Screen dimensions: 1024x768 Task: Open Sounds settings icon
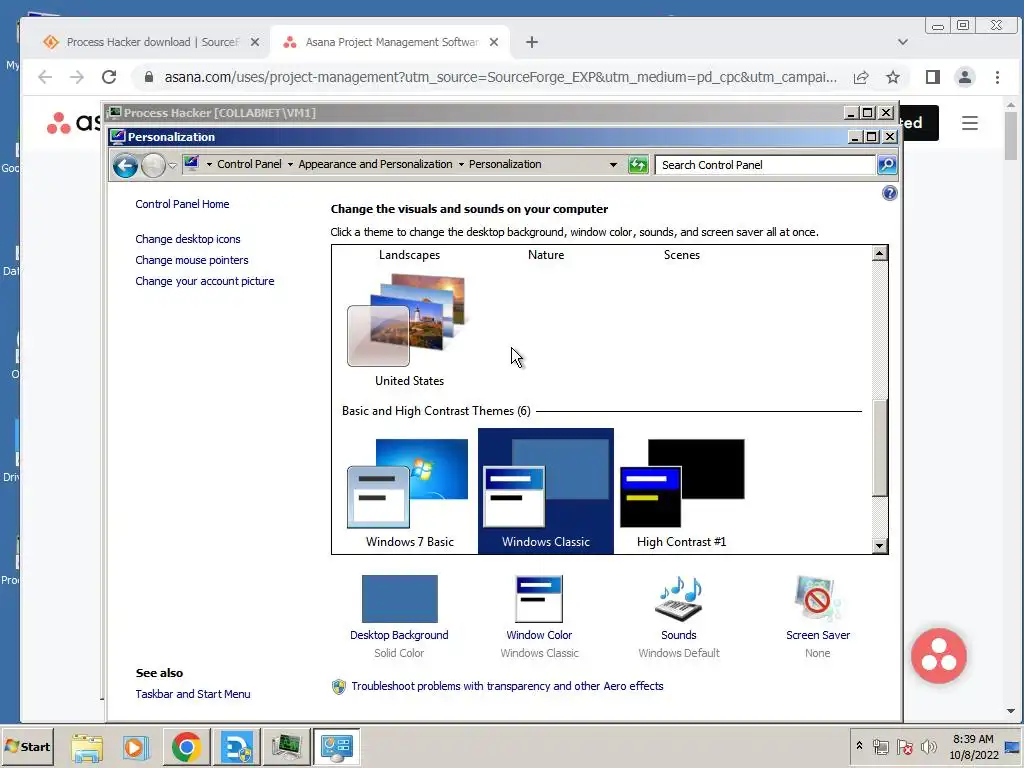679,598
